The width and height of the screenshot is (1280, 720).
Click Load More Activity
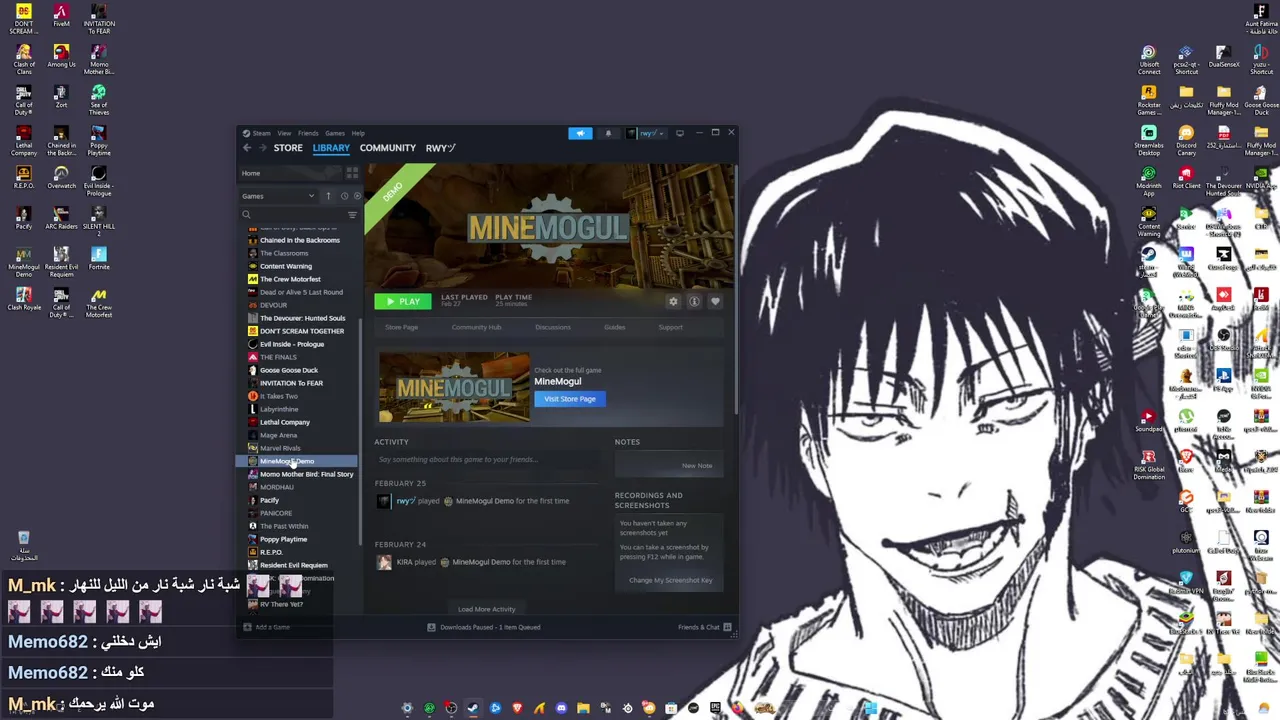487,609
